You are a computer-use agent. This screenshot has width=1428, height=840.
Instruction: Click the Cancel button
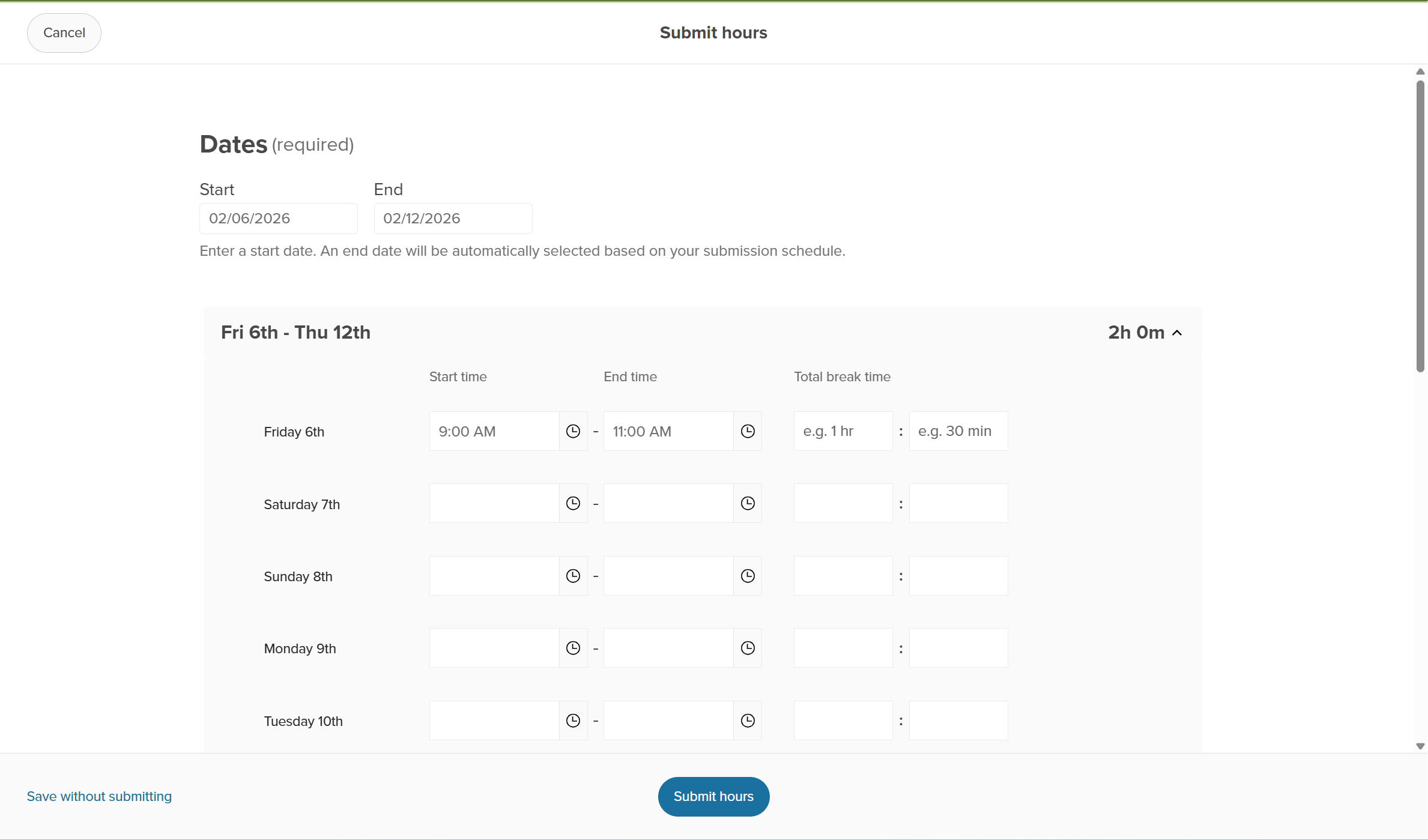coord(64,32)
